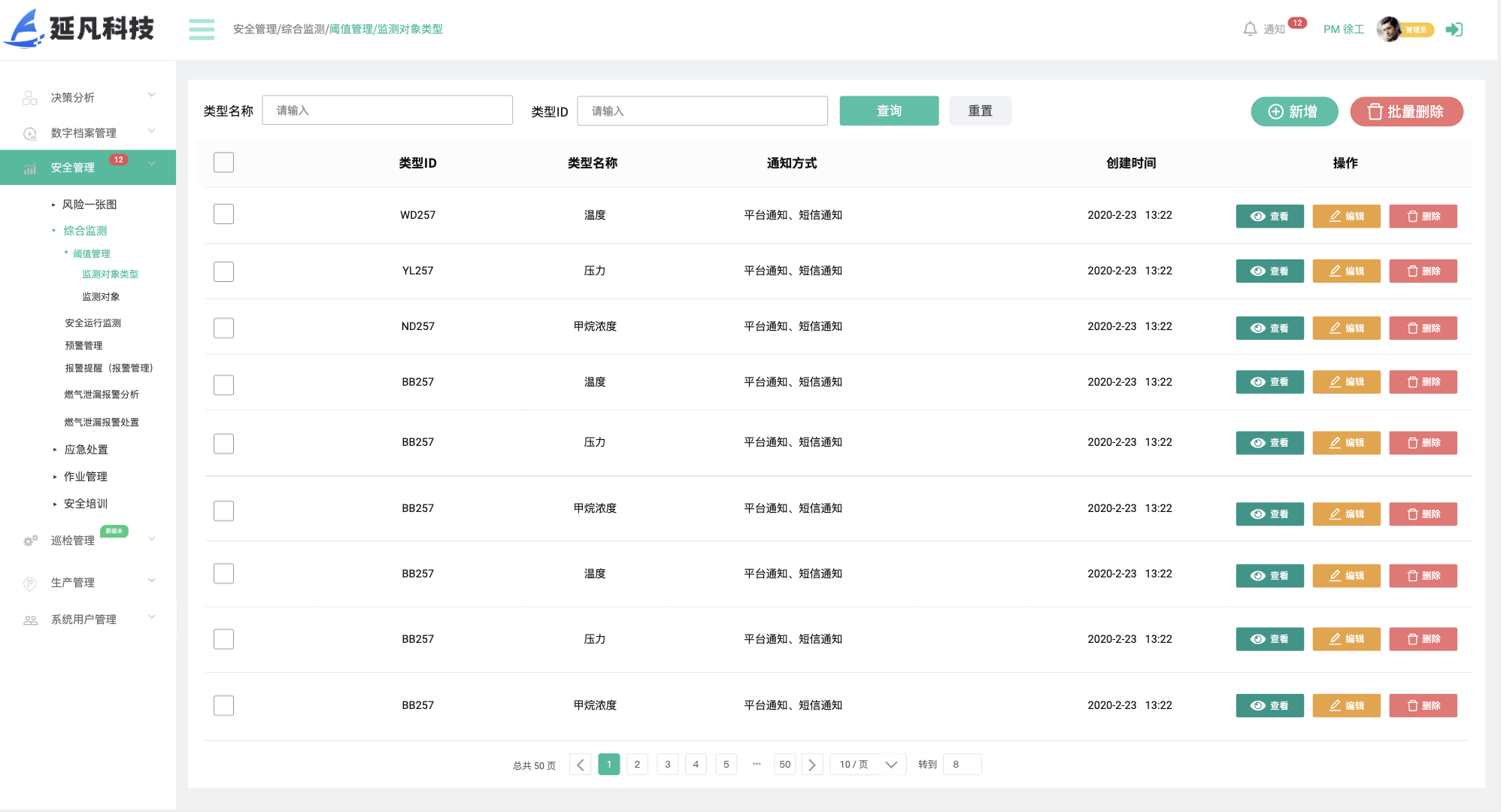Check the WD257 row checkbox
Viewport: 1501px width, 812px height.
223,214
